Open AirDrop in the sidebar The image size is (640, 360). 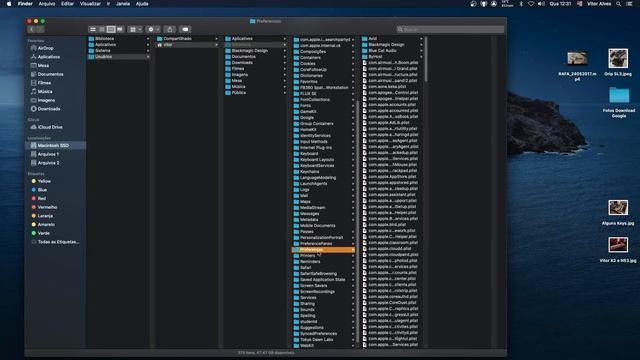coord(45,48)
